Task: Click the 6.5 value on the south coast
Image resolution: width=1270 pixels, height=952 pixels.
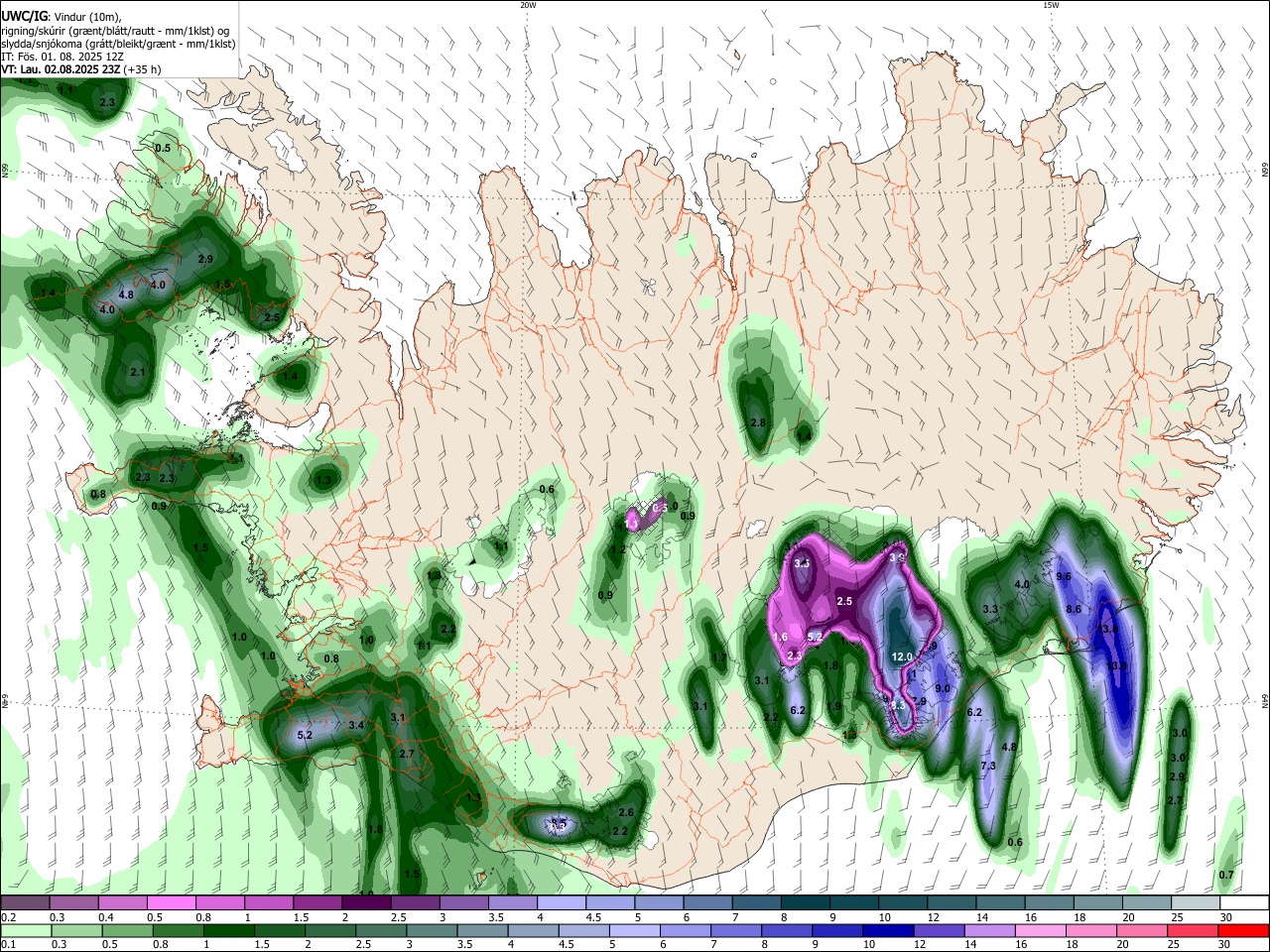Action: [x=558, y=824]
